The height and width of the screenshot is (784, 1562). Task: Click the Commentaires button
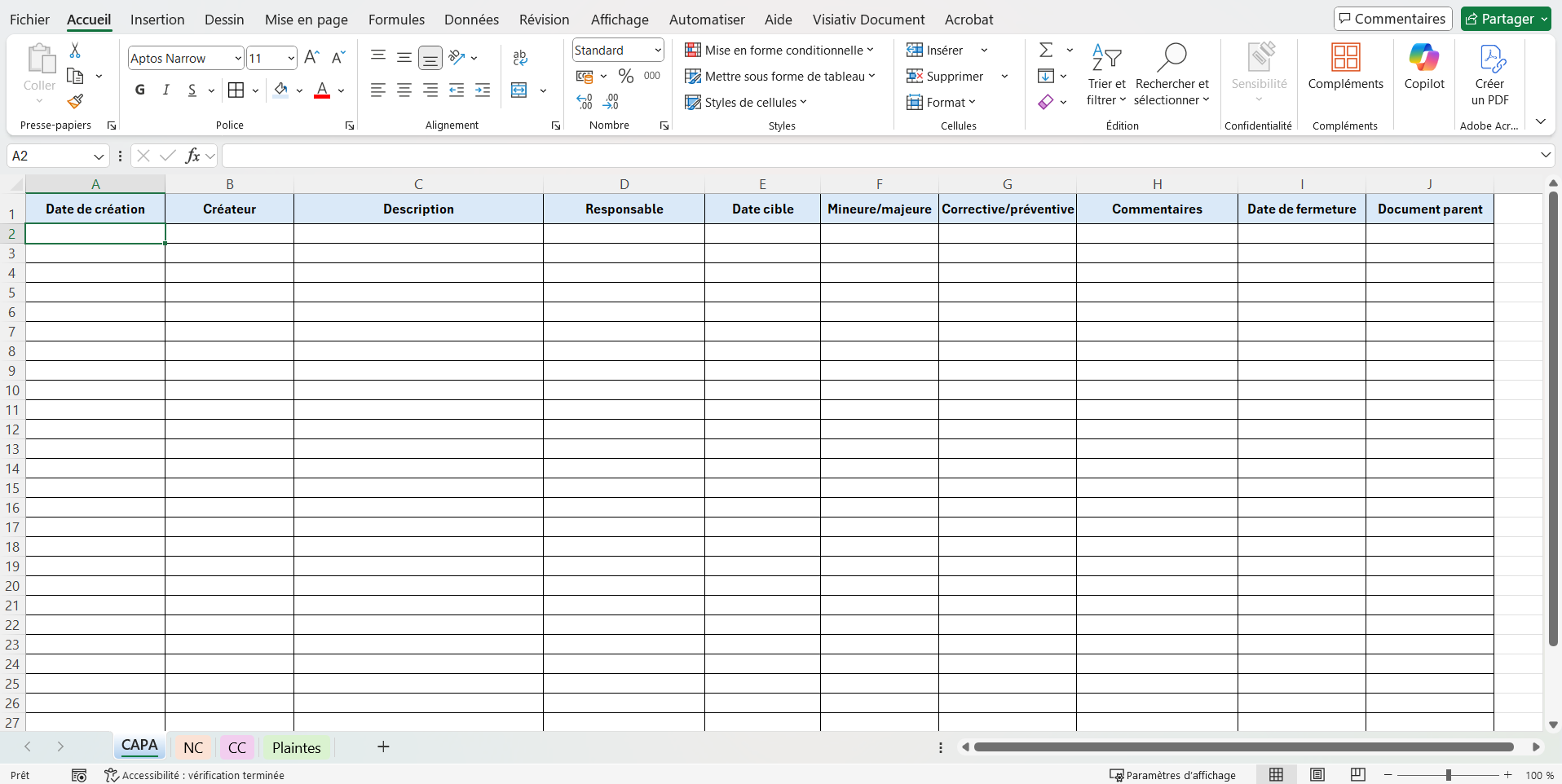click(1392, 19)
